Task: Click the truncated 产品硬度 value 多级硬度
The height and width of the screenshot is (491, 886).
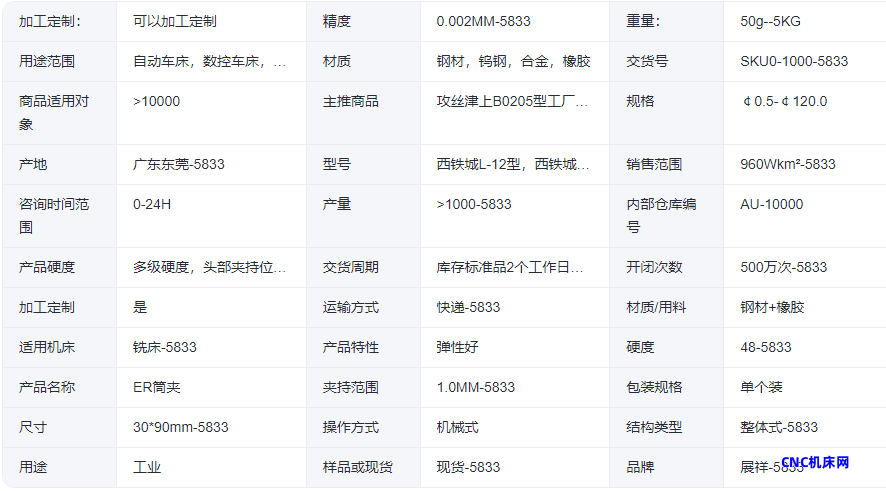Action: click(210, 267)
